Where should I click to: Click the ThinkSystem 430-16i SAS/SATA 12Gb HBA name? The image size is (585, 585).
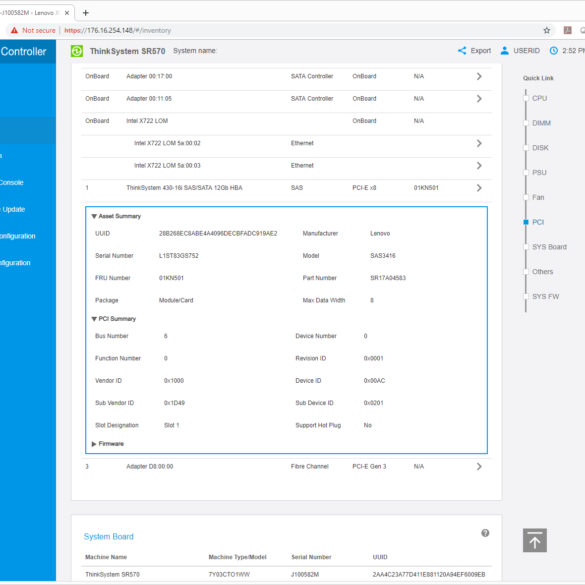coord(184,188)
